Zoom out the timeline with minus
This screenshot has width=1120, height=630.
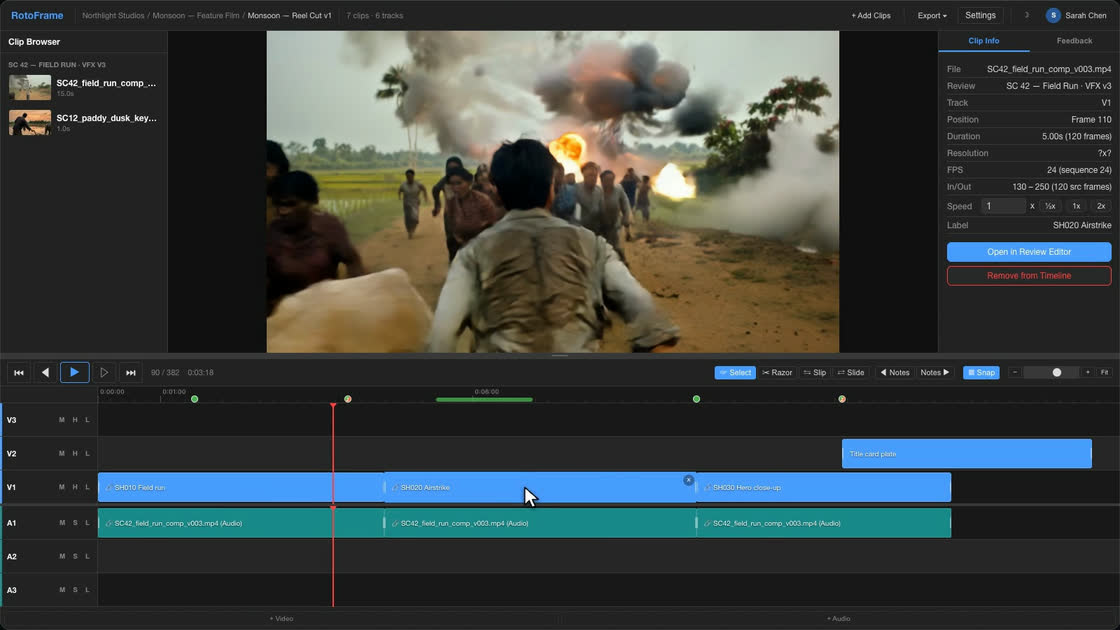[x=1014, y=372]
